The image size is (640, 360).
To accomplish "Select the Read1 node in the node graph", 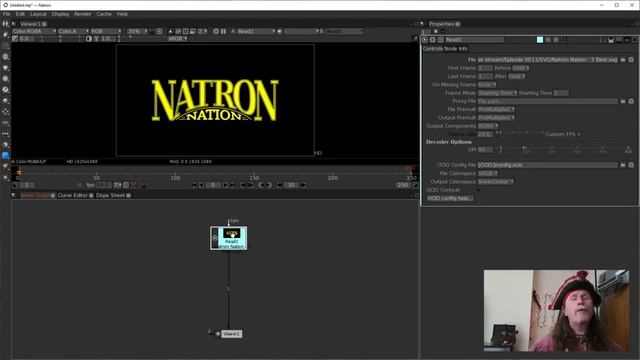I will tap(229, 238).
